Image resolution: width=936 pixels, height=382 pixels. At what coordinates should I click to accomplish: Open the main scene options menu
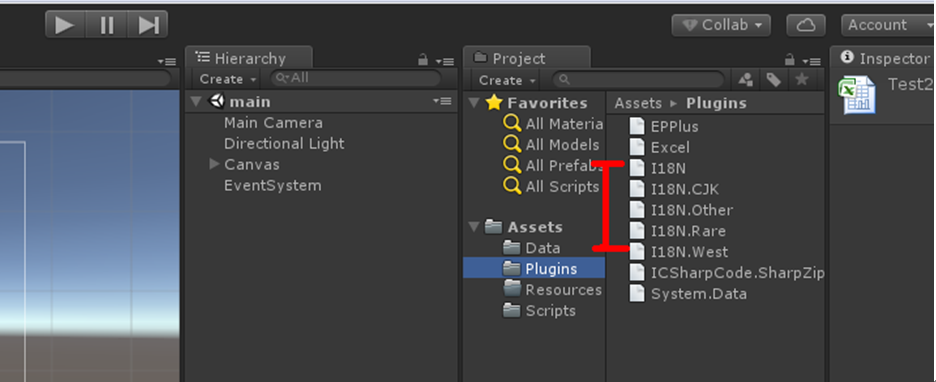[x=442, y=101]
